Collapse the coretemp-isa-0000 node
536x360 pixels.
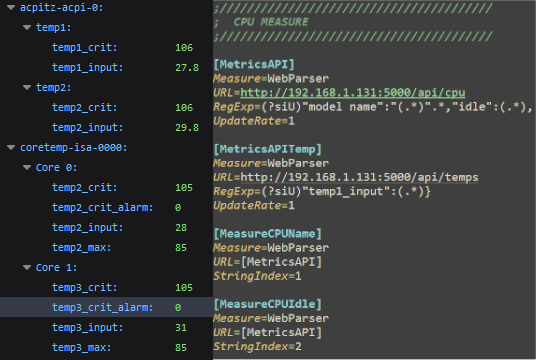[x=11, y=147]
